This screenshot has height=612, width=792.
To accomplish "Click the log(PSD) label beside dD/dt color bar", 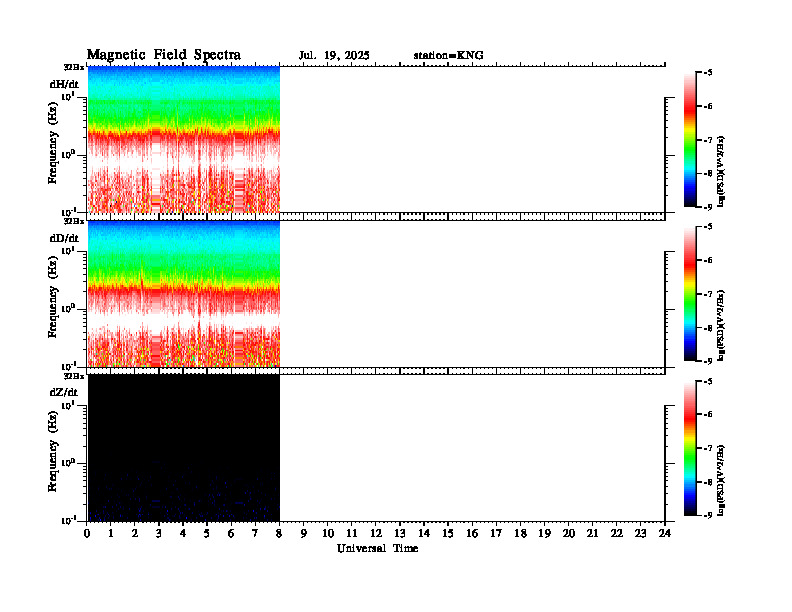I will (x=721, y=325).
